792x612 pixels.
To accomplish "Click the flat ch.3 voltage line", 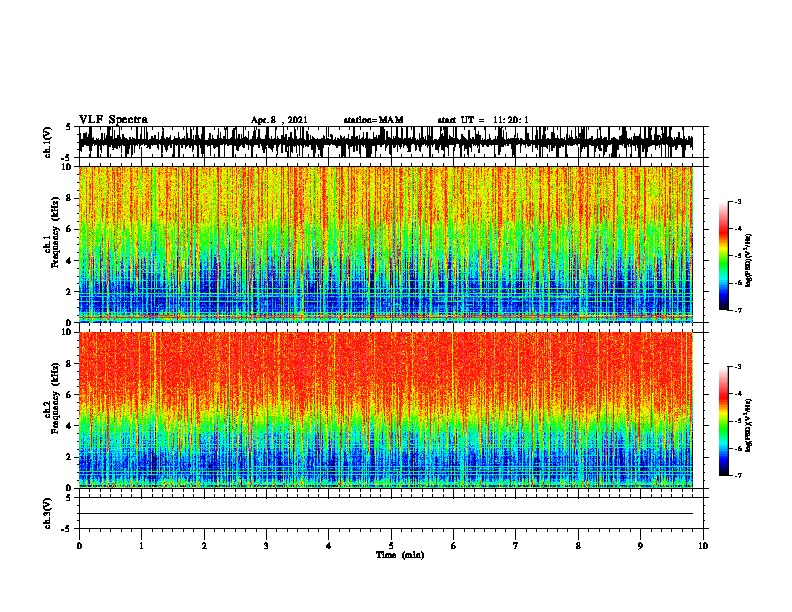I will (386, 514).
